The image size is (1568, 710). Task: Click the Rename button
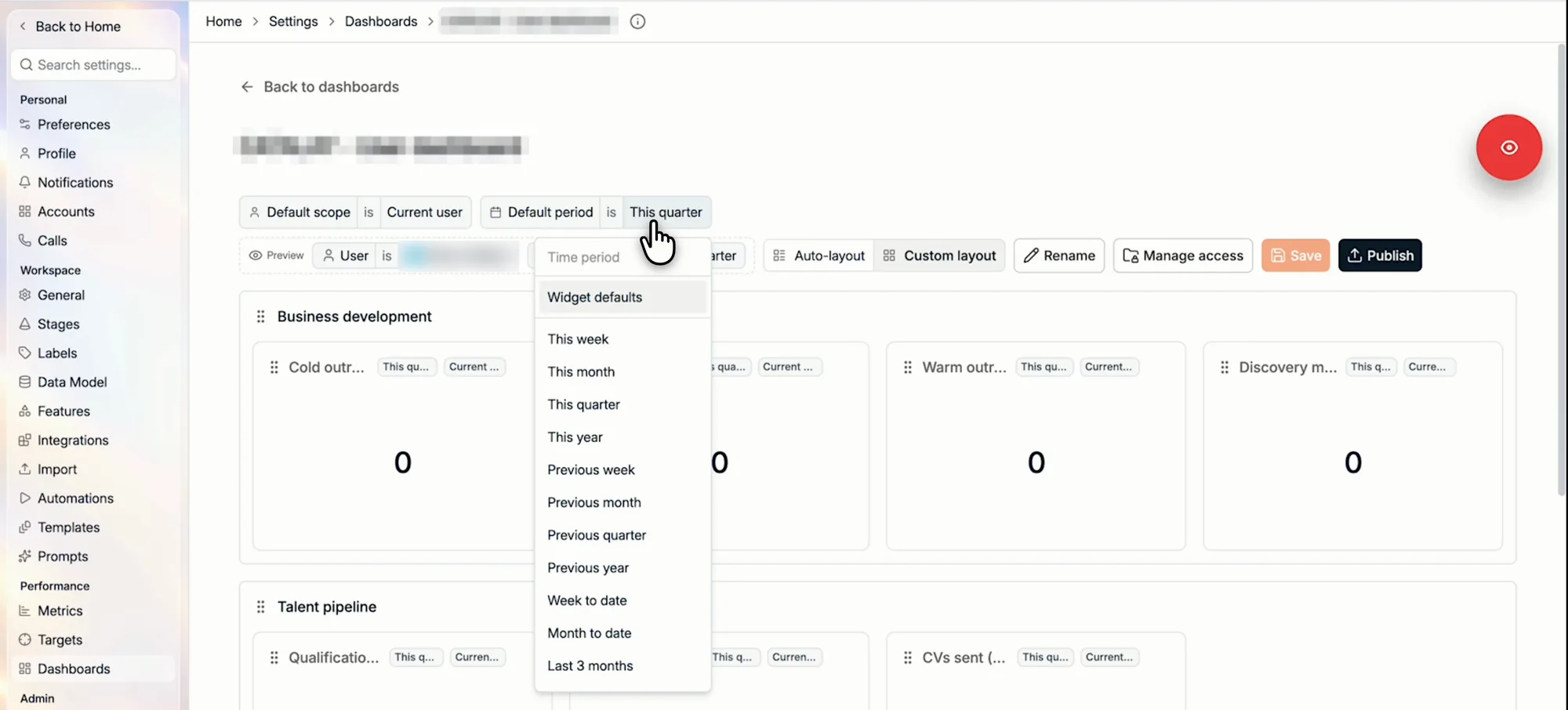pyautogui.click(x=1059, y=255)
